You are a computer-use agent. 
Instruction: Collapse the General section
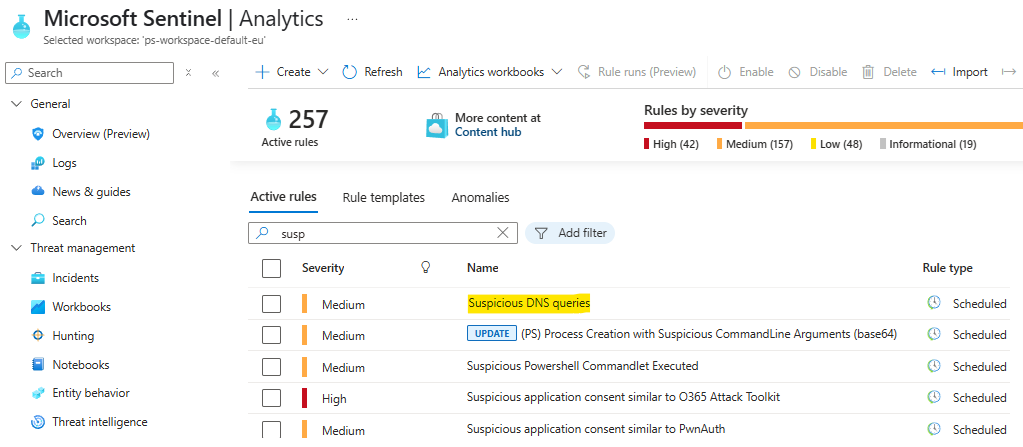[x=17, y=104]
